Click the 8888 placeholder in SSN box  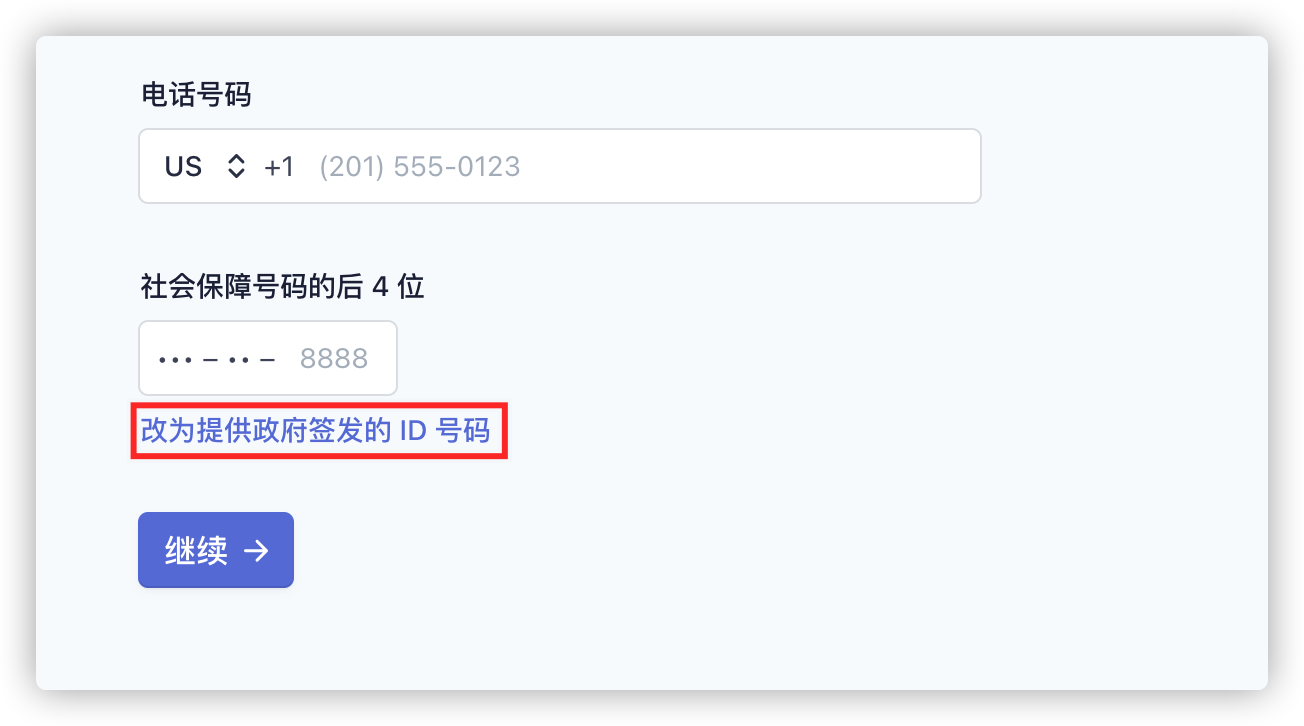tap(334, 358)
